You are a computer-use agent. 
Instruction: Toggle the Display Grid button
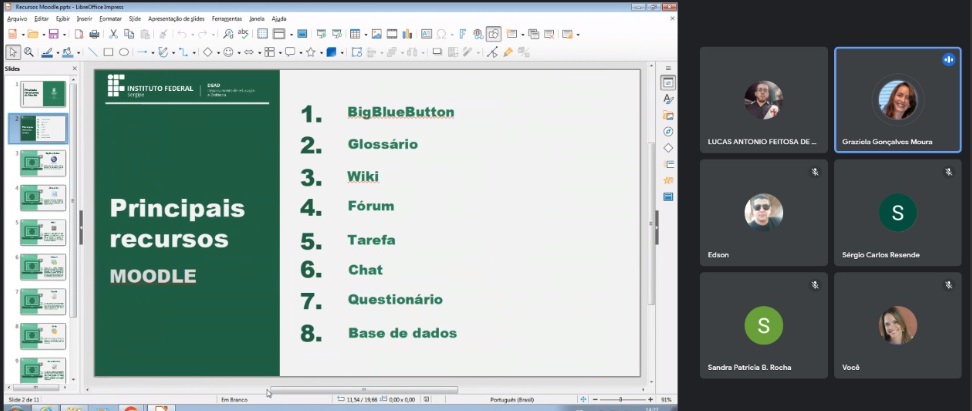(264, 34)
